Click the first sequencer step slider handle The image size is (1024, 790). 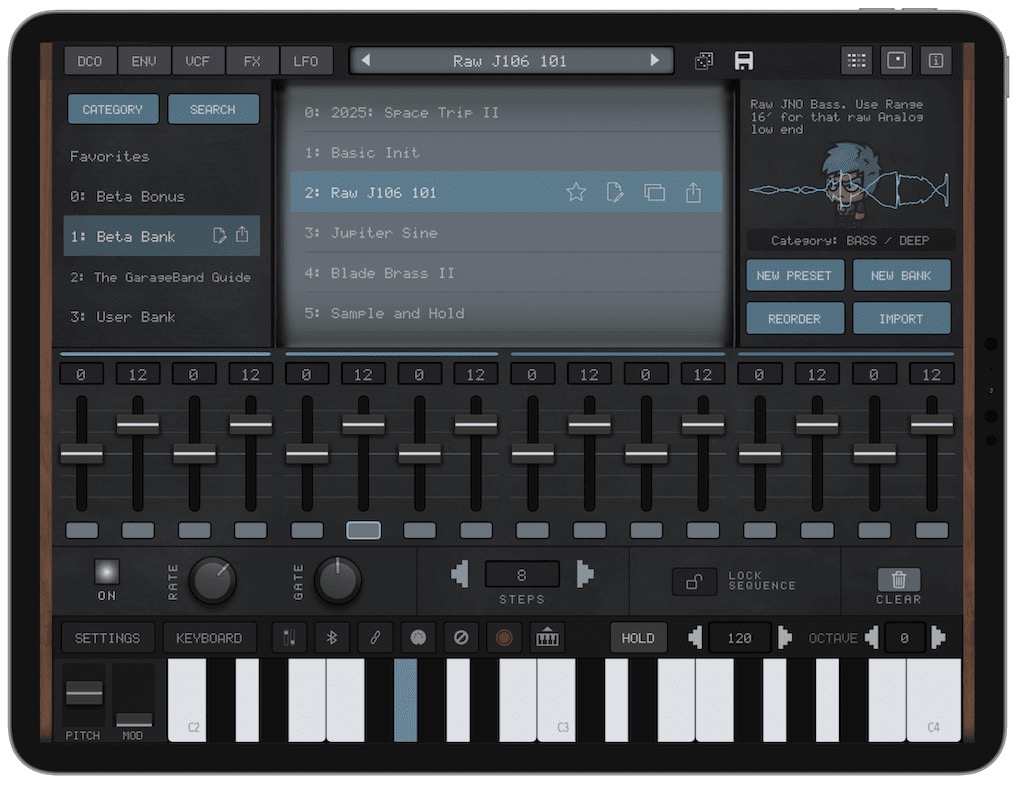point(82,454)
